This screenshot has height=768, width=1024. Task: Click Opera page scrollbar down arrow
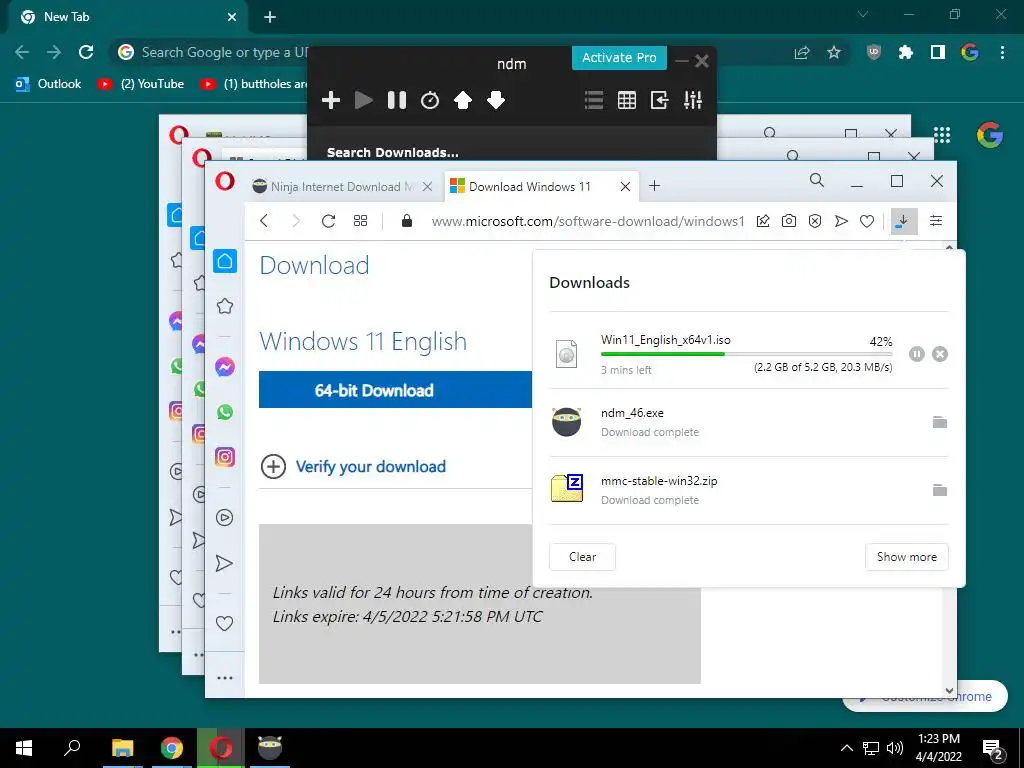pyautogui.click(x=950, y=690)
